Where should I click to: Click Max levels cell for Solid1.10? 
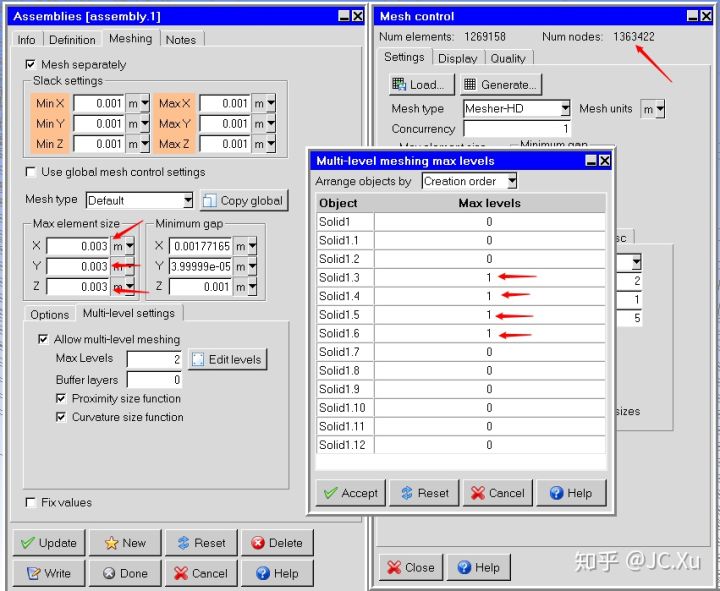(x=489, y=408)
